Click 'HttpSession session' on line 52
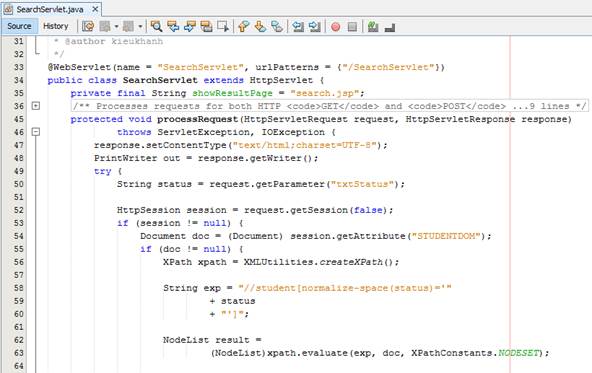The image size is (592, 373). [x=171, y=210]
